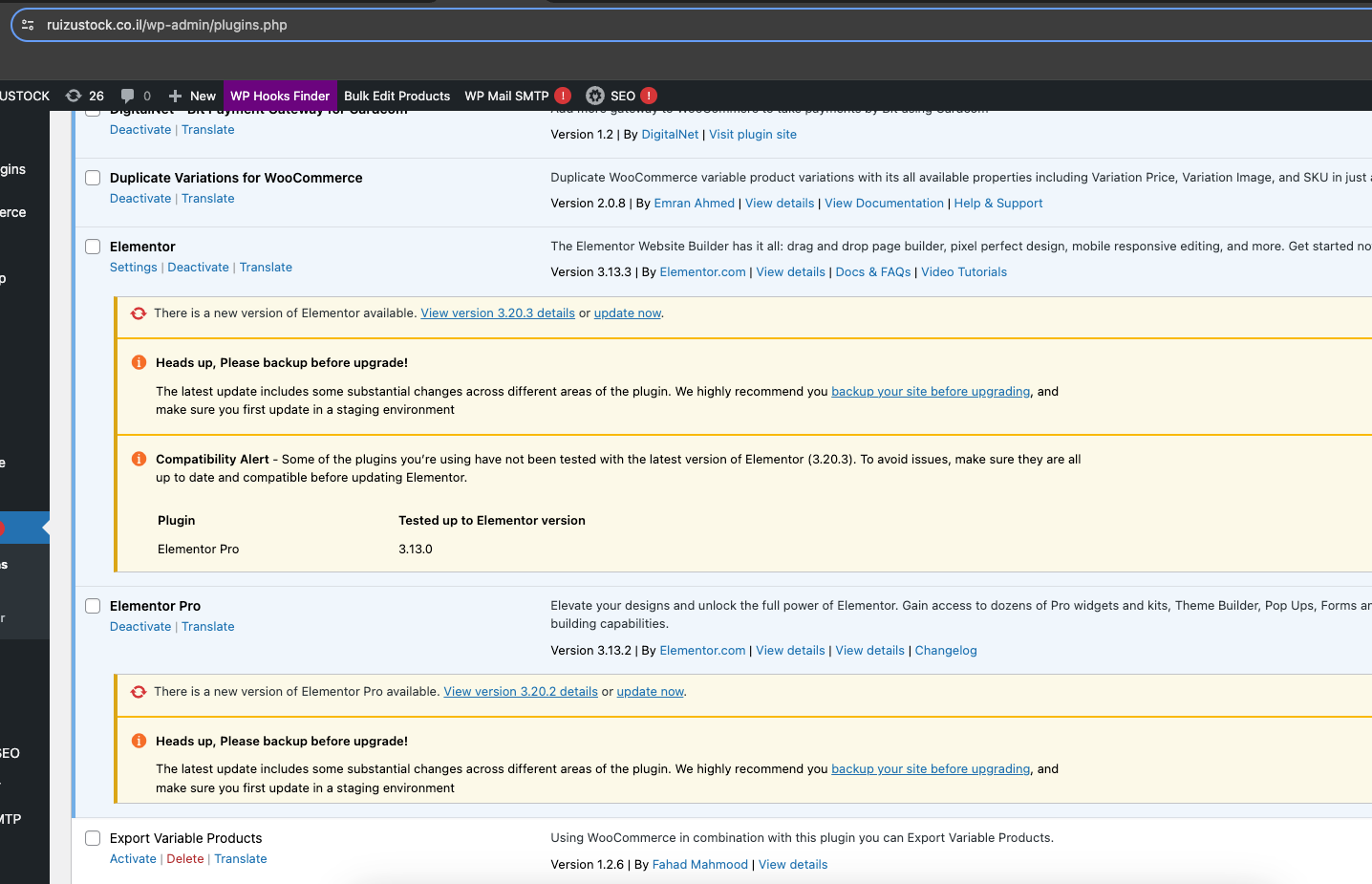Deactivate Duplicate Variations for WooCommerce
The image size is (1372, 884).
[x=140, y=199]
